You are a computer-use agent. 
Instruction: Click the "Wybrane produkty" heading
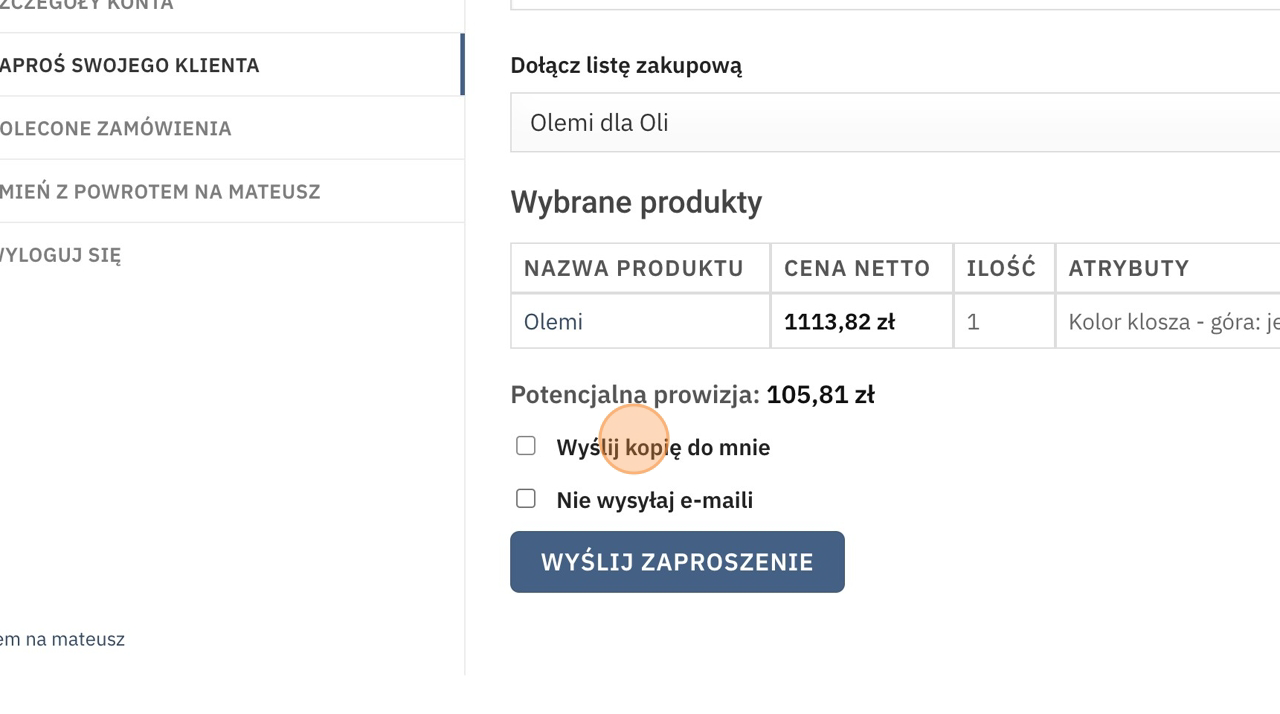pyautogui.click(x=636, y=202)
